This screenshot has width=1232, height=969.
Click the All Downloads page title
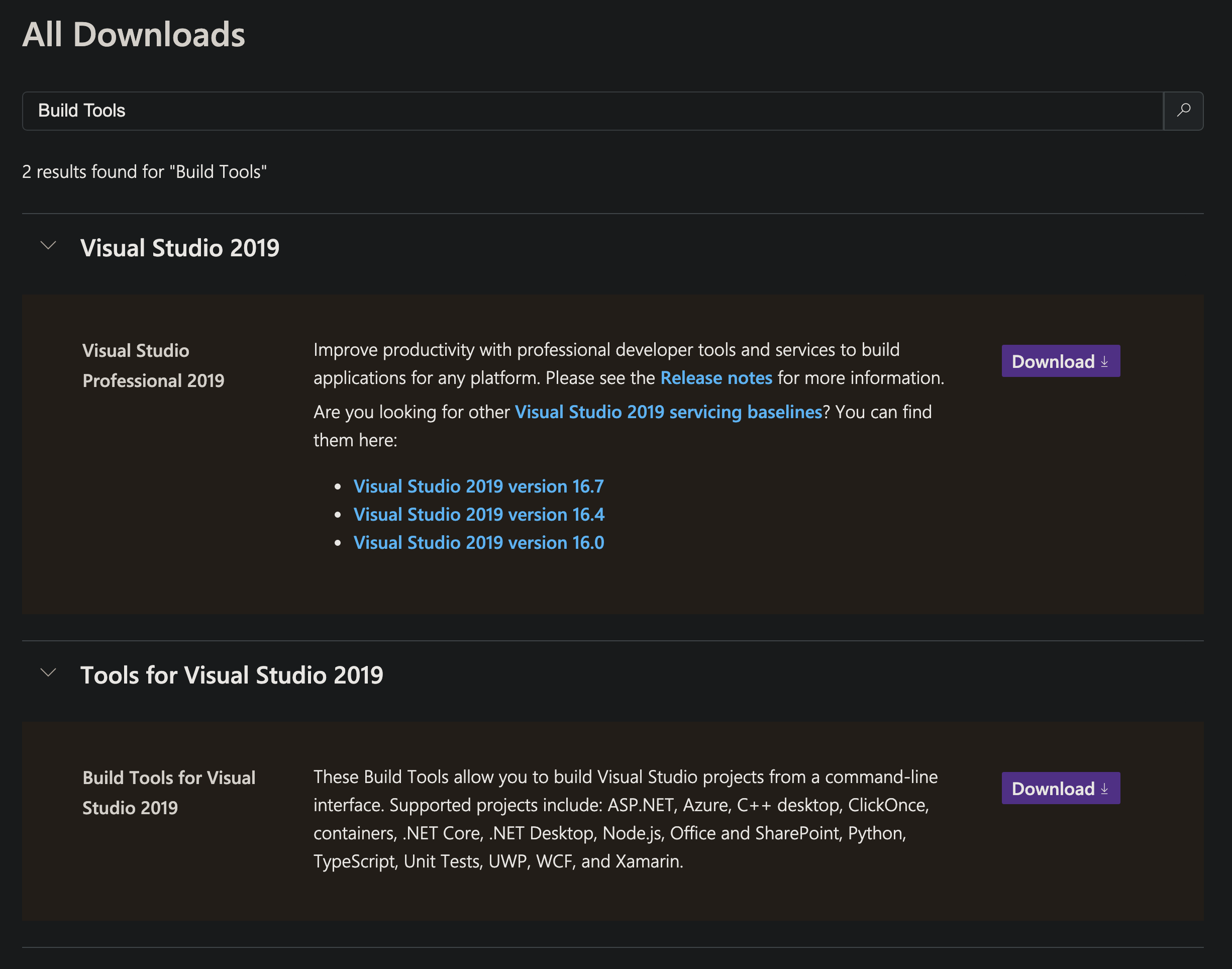click(x=133, y=35)
